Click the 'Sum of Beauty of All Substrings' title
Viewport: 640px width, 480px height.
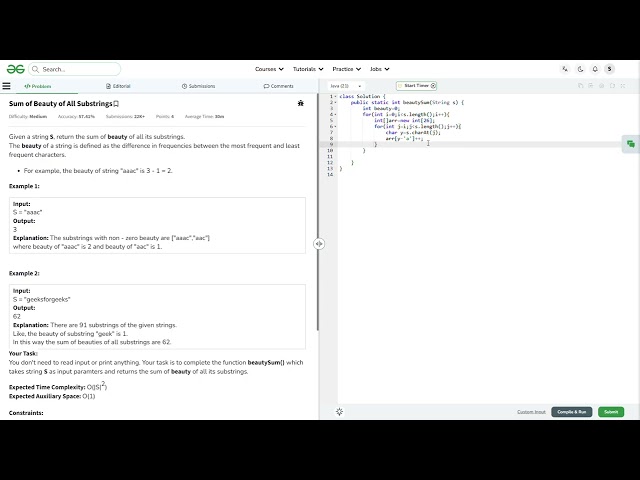click(x=60, y=104)
